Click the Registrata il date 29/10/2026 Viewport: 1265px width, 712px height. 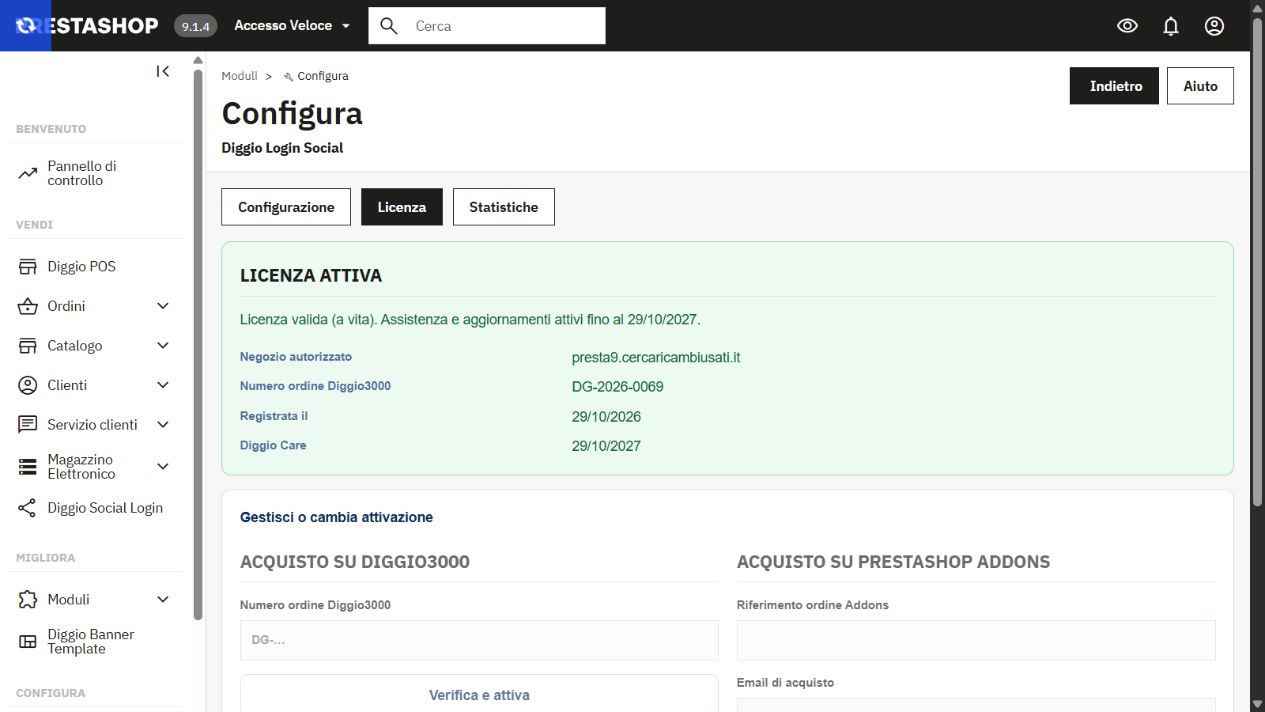(606, 417)
